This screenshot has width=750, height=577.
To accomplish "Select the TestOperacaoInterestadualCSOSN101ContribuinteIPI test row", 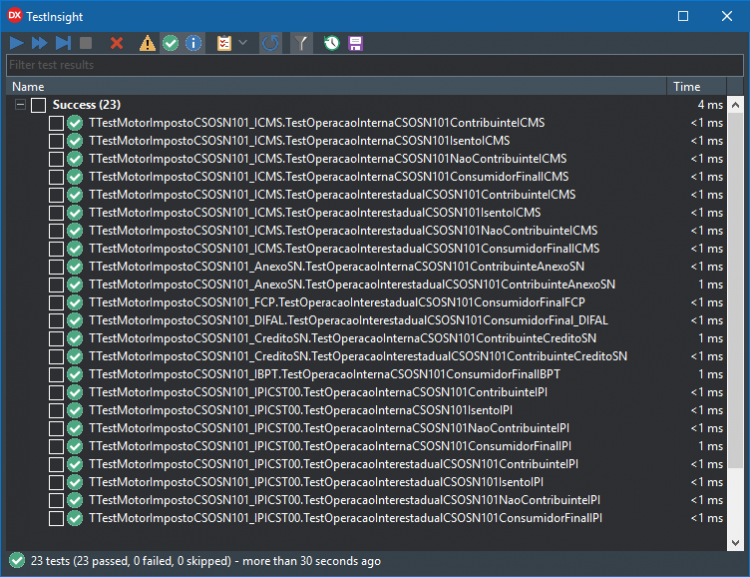I will 367,464.
